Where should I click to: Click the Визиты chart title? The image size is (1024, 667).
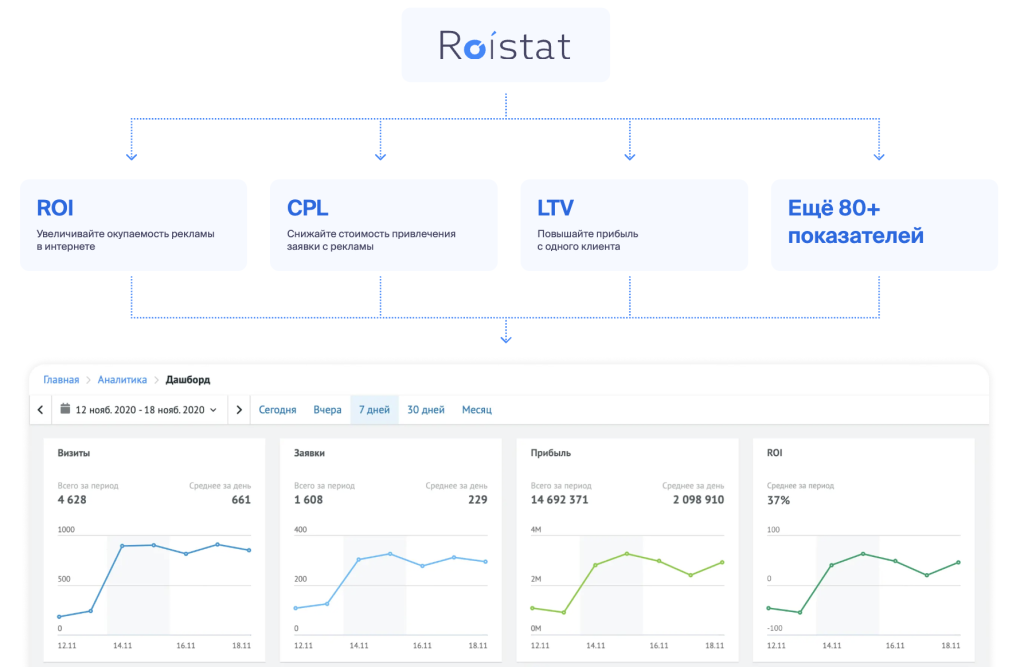[74, 453]
